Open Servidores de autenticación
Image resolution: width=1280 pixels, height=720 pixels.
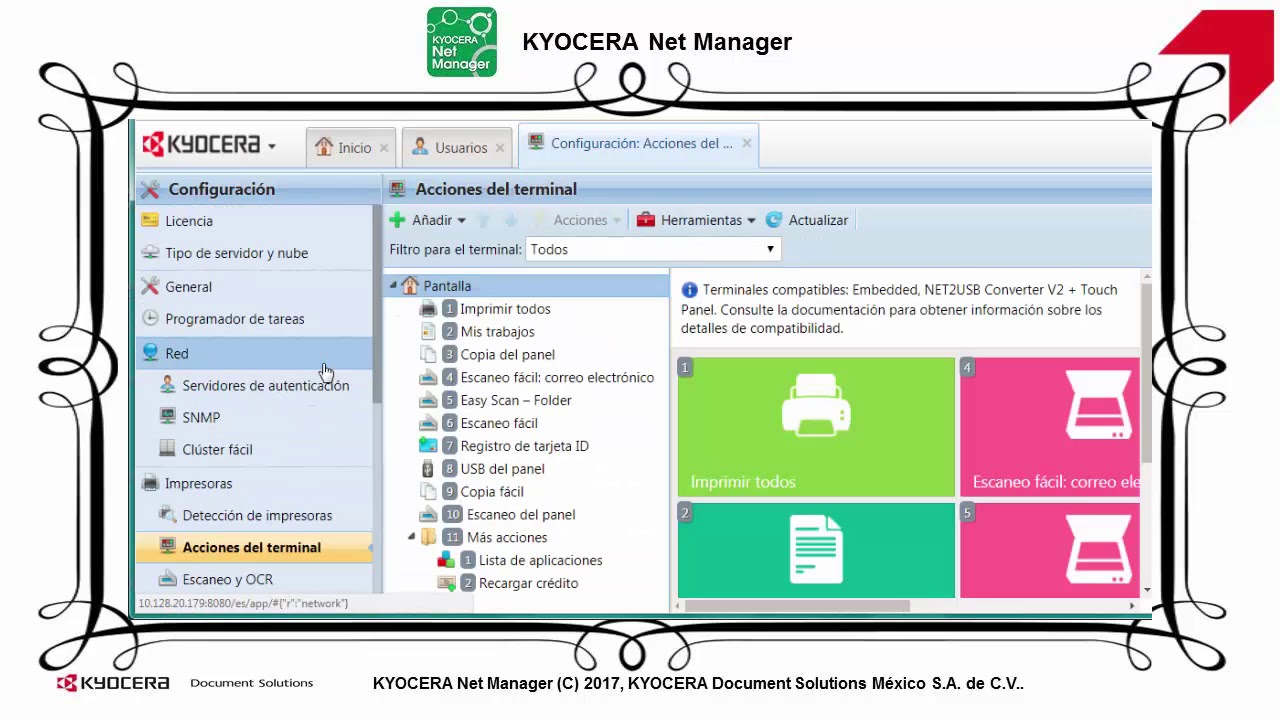255,385
